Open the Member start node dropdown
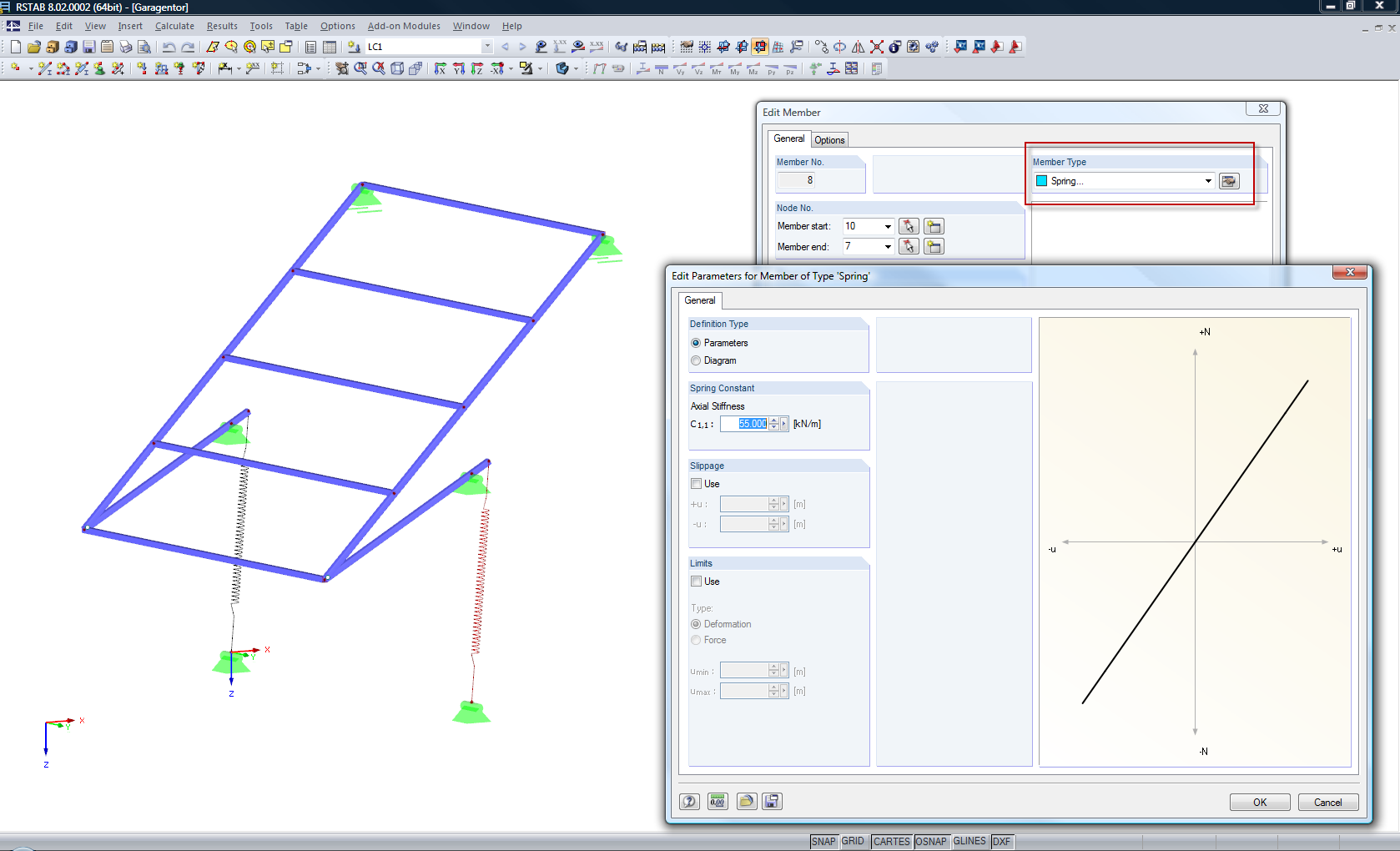Screen dimensions: 1400x851 (x=888, y=226)
